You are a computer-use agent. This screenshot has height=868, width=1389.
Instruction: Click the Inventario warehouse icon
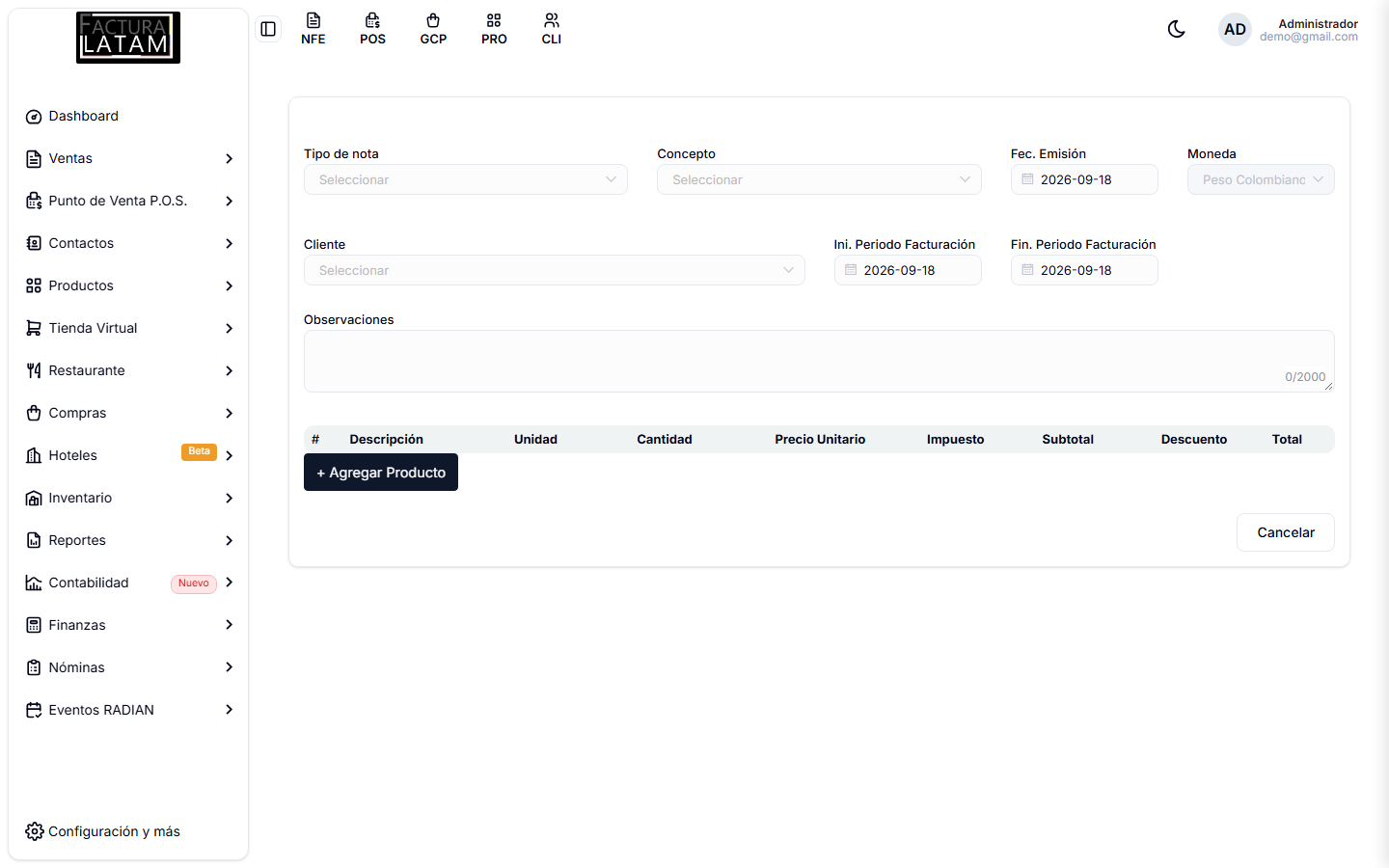click(34, 498)
